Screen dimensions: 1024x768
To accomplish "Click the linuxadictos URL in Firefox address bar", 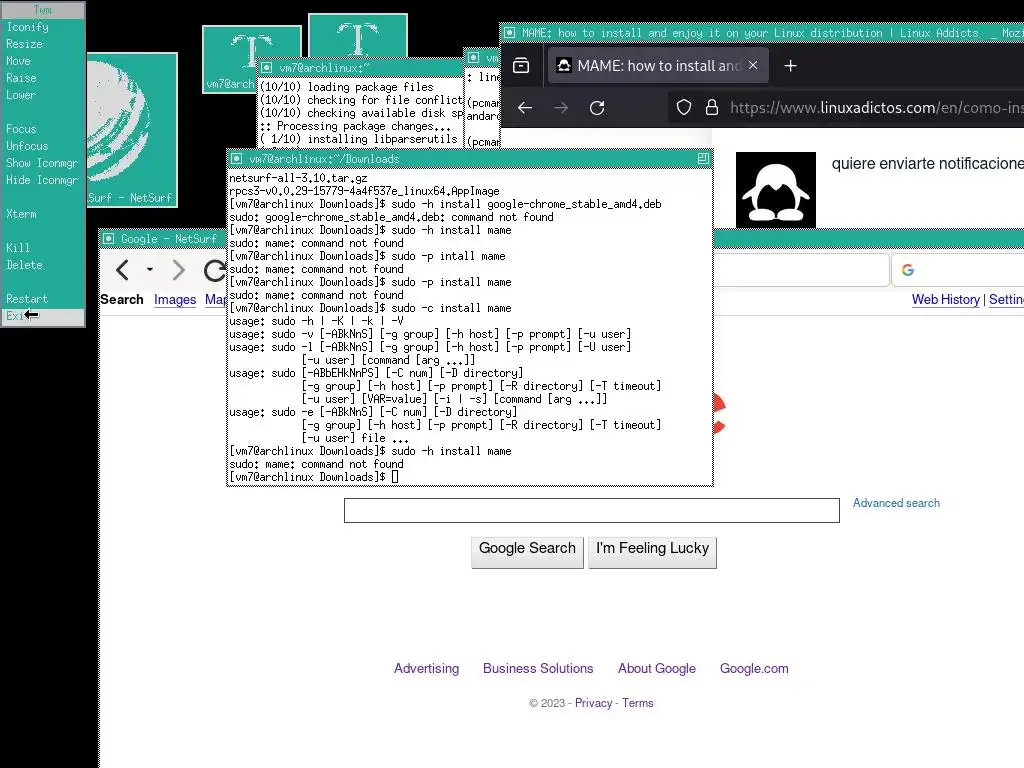I will 876,108.
